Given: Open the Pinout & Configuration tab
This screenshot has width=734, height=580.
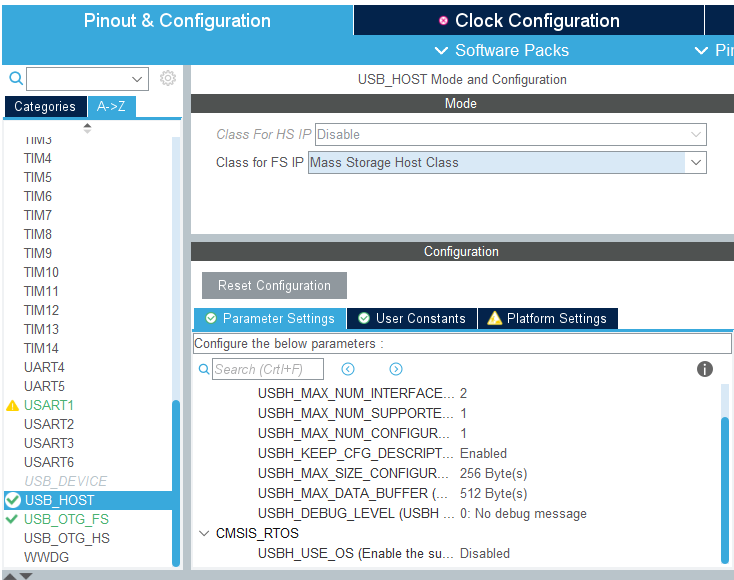Looking at the screenshot, I should click(177, 21).
